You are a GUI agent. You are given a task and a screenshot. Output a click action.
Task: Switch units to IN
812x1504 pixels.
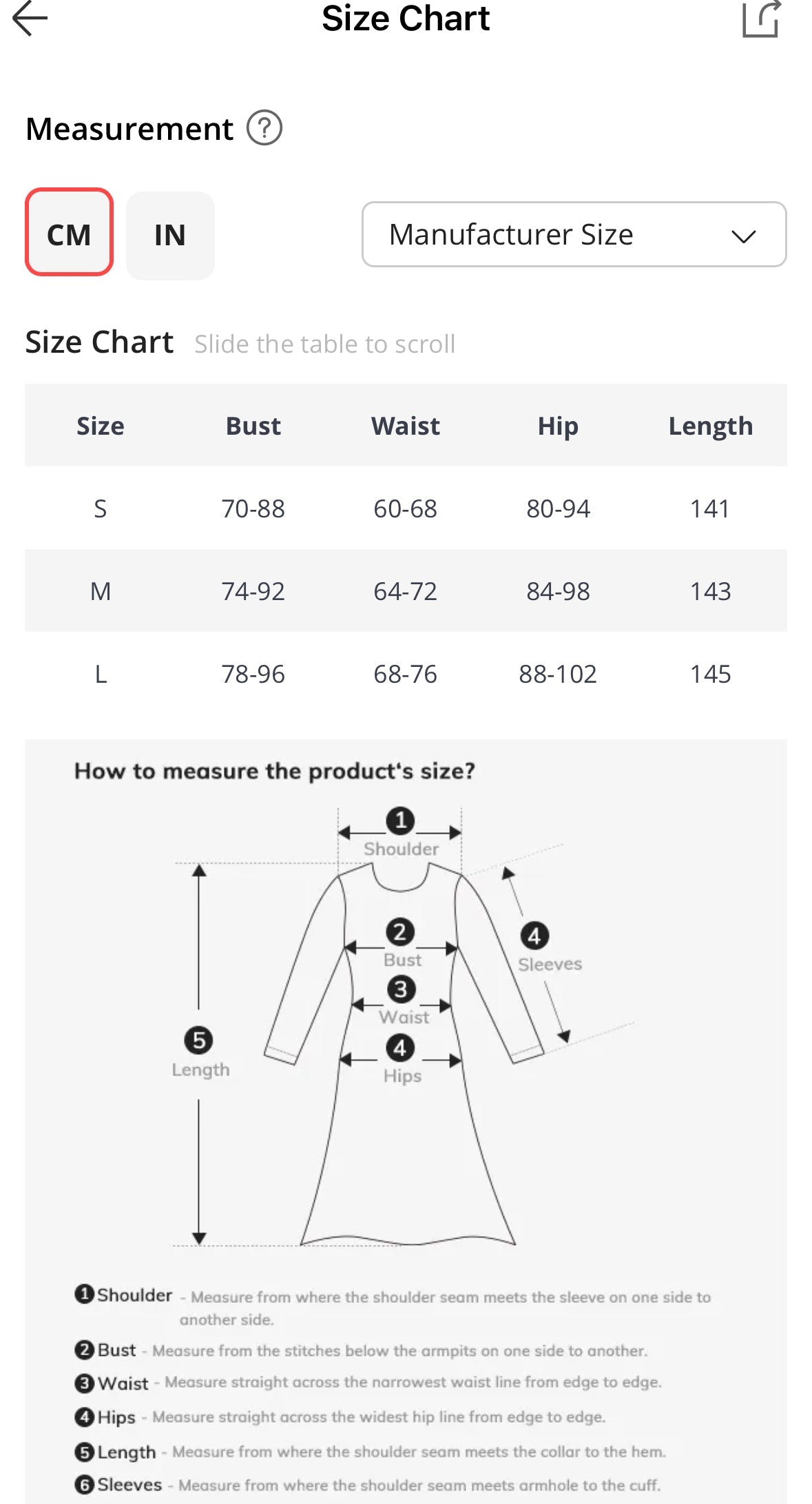(x=170, y=236)
